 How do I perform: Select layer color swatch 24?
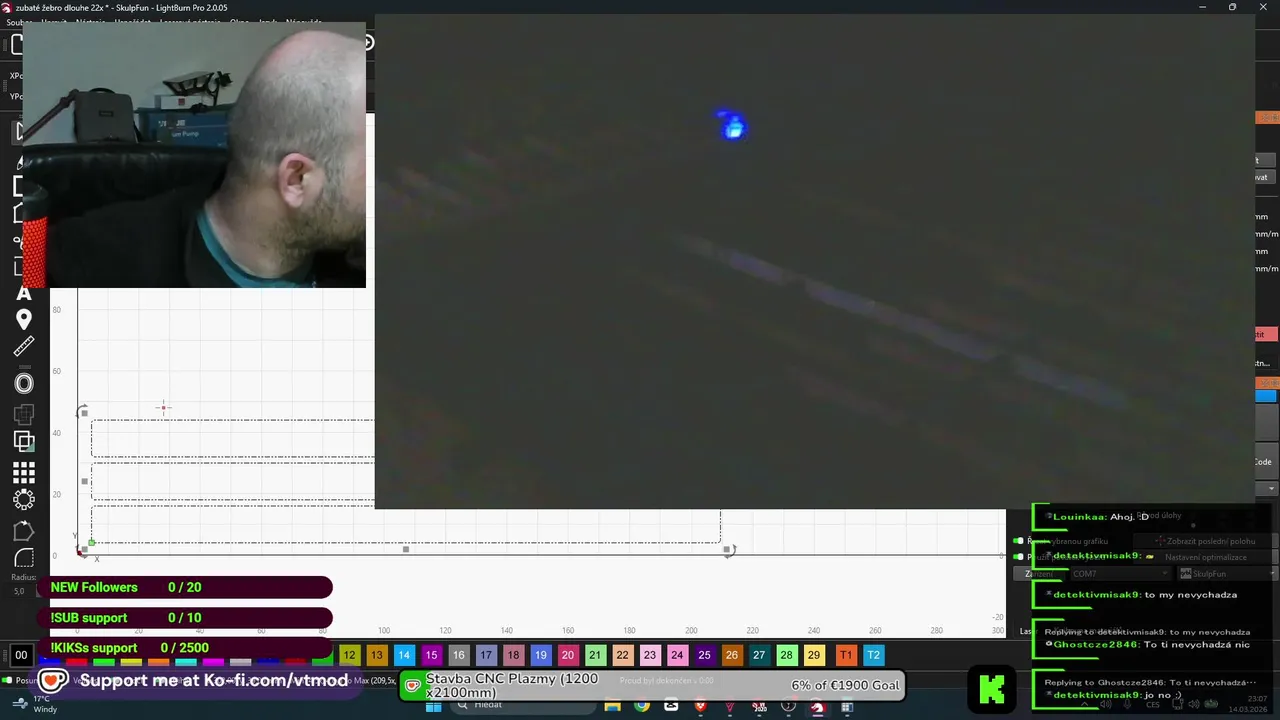(677, 655)
